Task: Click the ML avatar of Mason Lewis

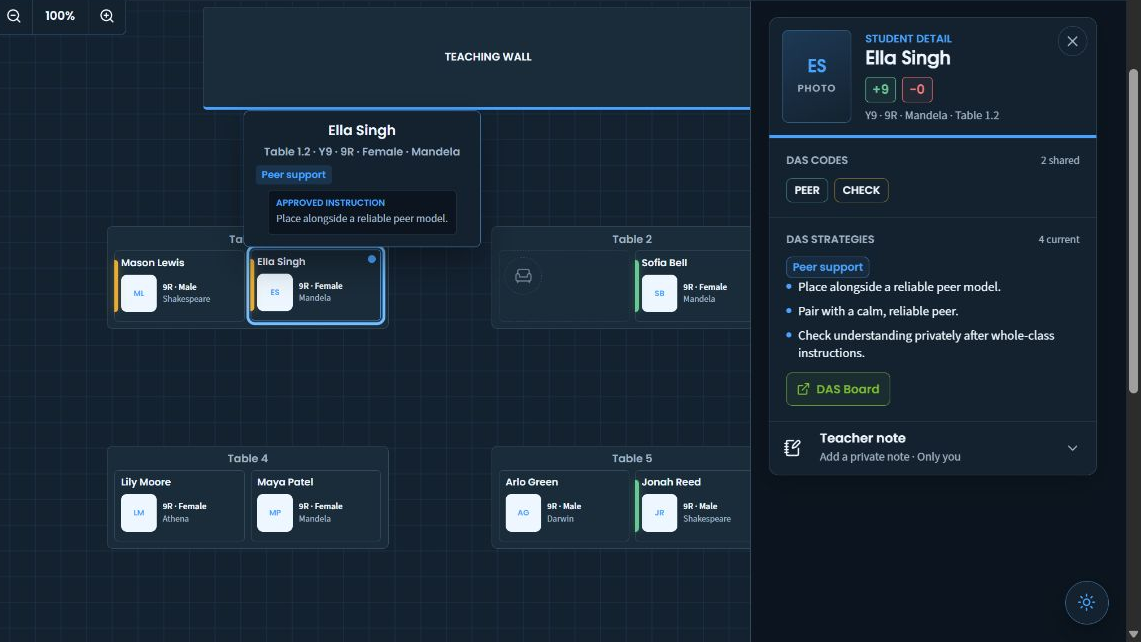Action: (138, 293)
